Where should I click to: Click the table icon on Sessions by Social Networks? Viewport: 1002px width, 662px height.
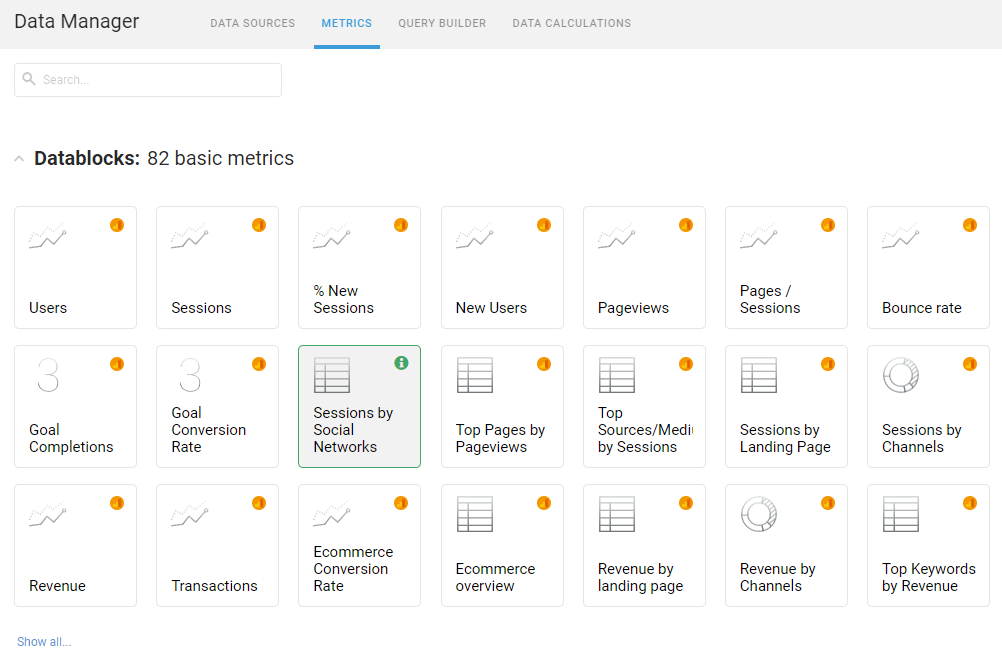pos(331,375)
